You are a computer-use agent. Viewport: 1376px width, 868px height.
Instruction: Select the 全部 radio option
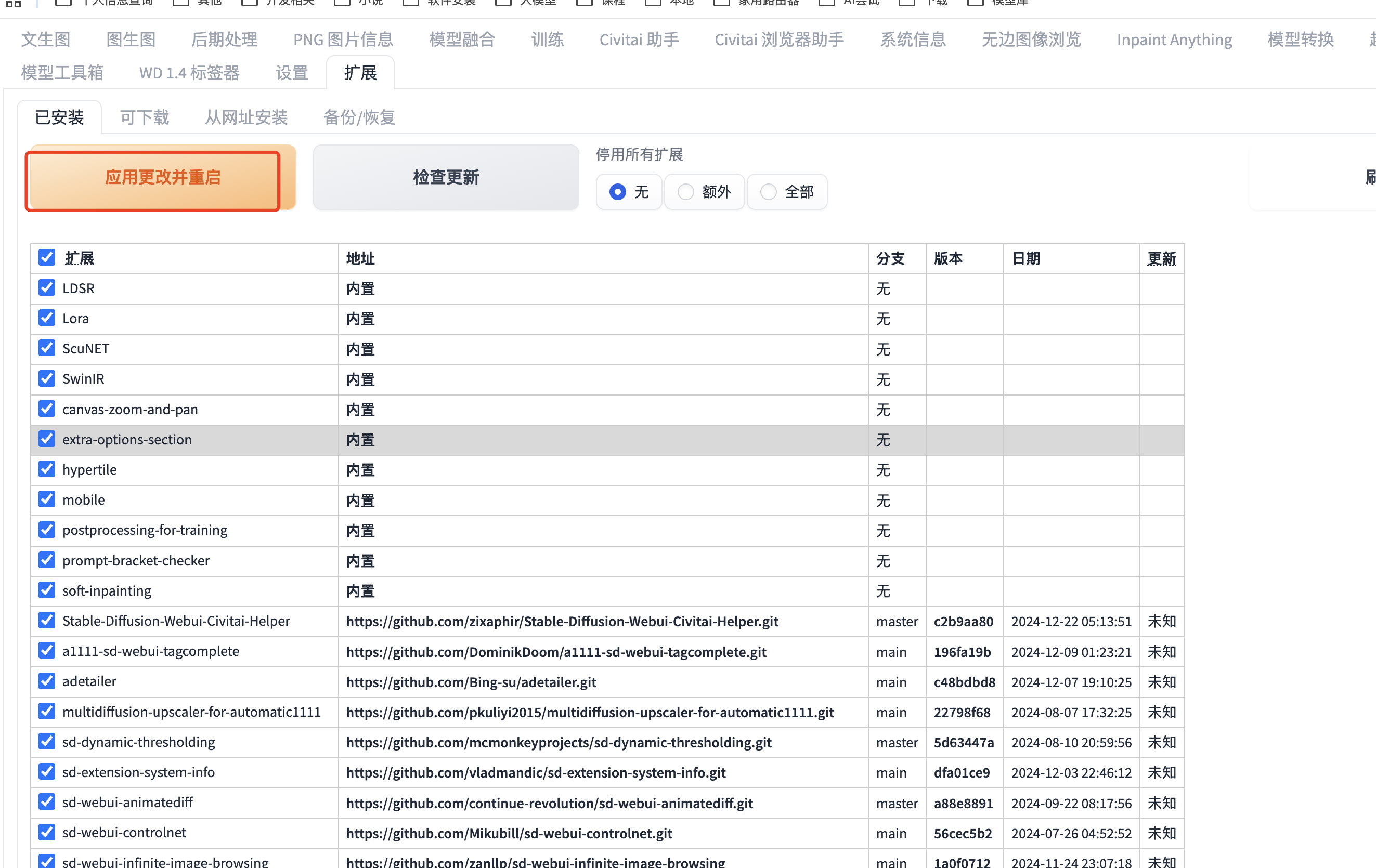pos(769,192)
